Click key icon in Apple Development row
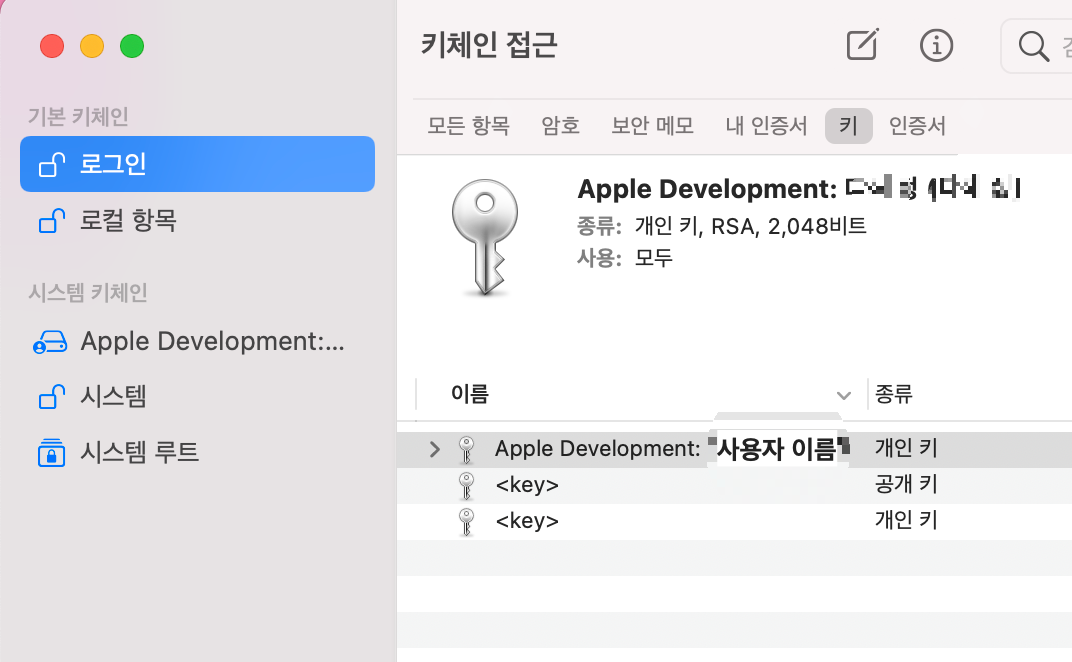The width and height of the screenshot is (1072, 662). pos(466,449)
